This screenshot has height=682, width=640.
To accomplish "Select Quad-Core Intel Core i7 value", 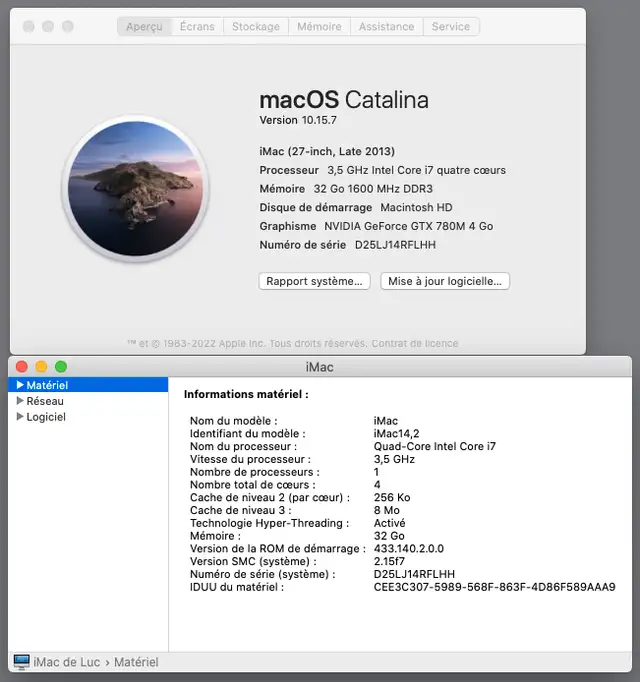I will pyautogui.click(x=435, y=446).
